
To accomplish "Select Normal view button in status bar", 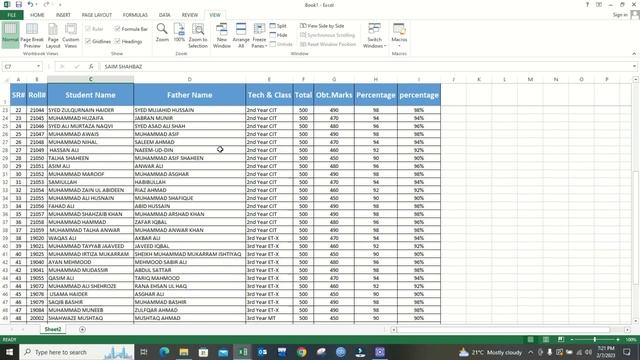I will click(530, 340).
